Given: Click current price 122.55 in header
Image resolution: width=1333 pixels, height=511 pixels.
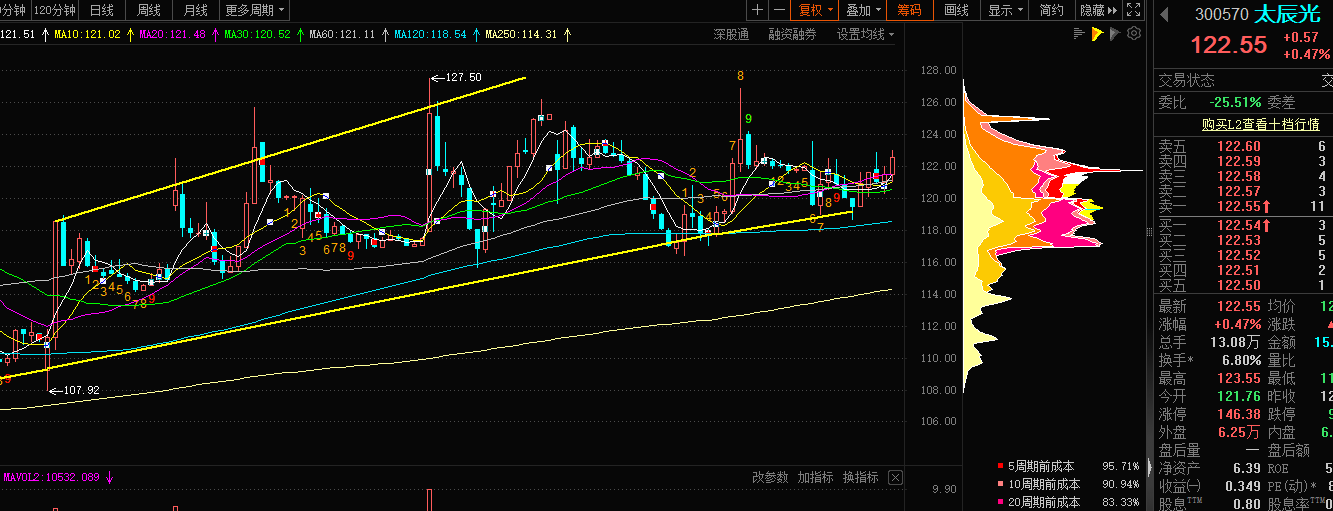Looking at the screenshot, I should [x=1228, y=45].
